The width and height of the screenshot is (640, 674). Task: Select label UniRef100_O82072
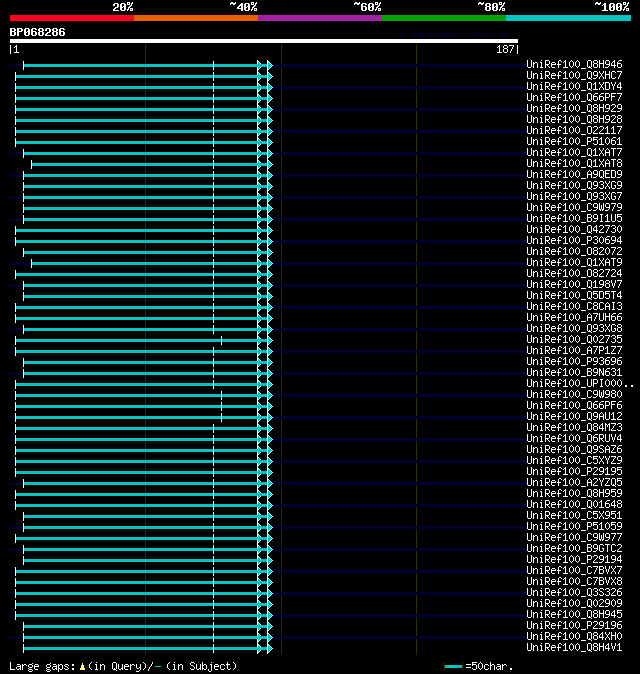click(574, 251)
